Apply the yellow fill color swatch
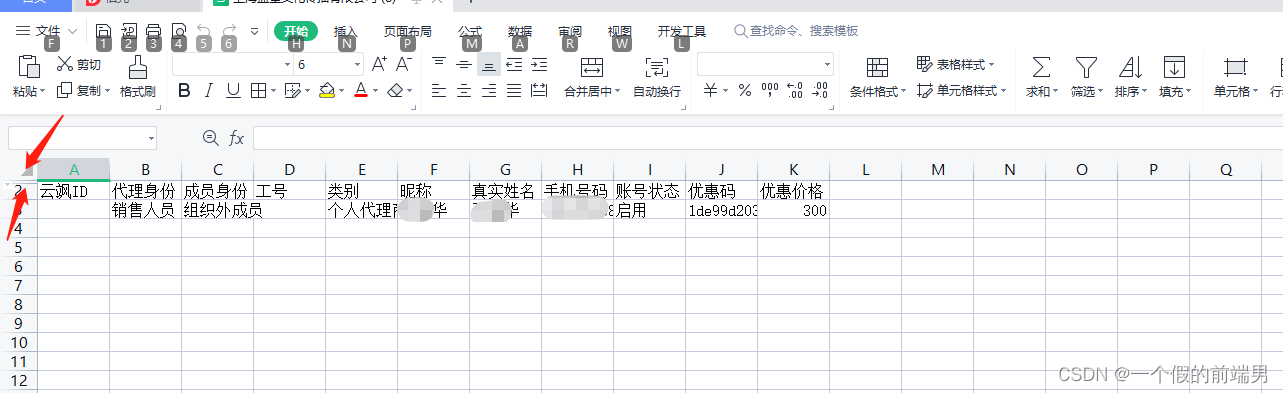Viewport: 1283px width, 393px height. (326, 91)
